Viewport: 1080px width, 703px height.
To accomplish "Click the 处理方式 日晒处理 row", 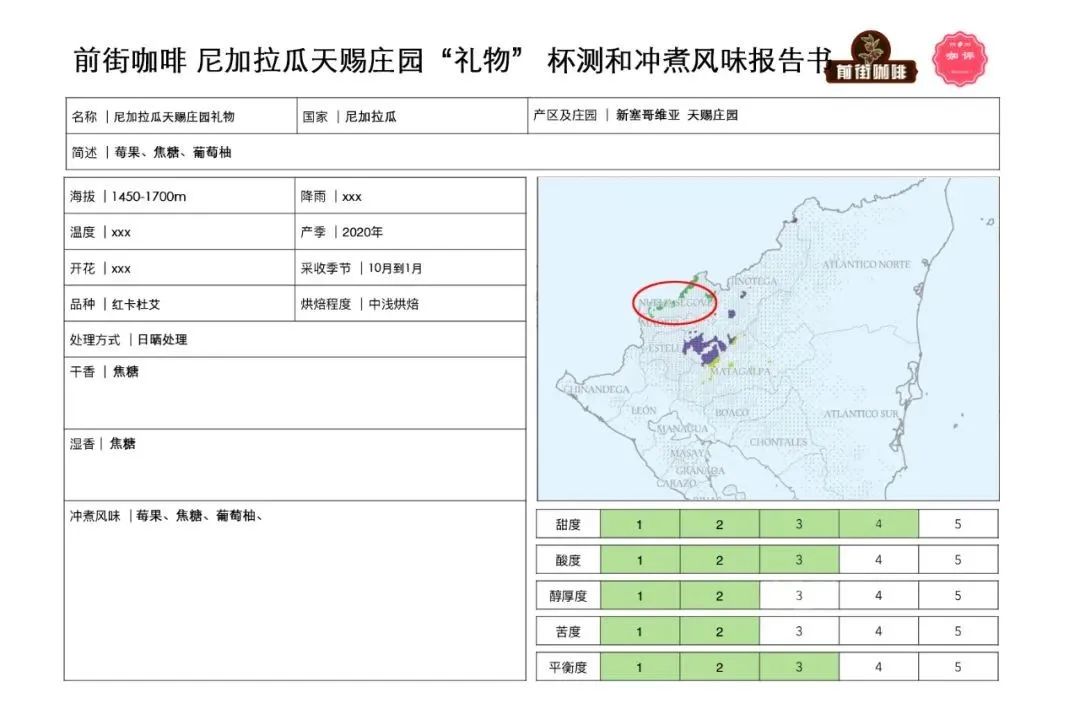I will pos(295,339).
